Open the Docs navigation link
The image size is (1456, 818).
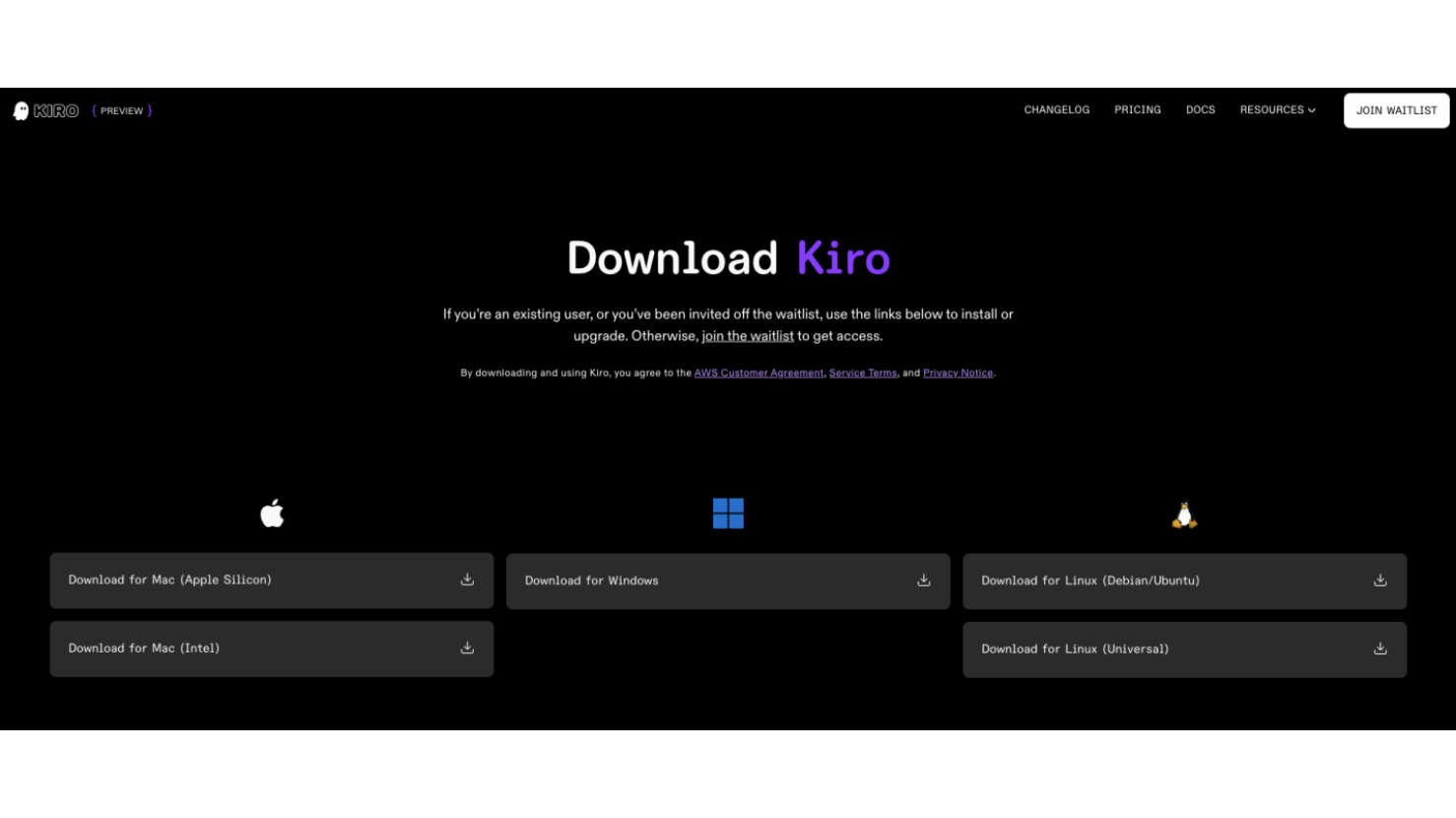pyautogui.click(x=1200, y=110)
